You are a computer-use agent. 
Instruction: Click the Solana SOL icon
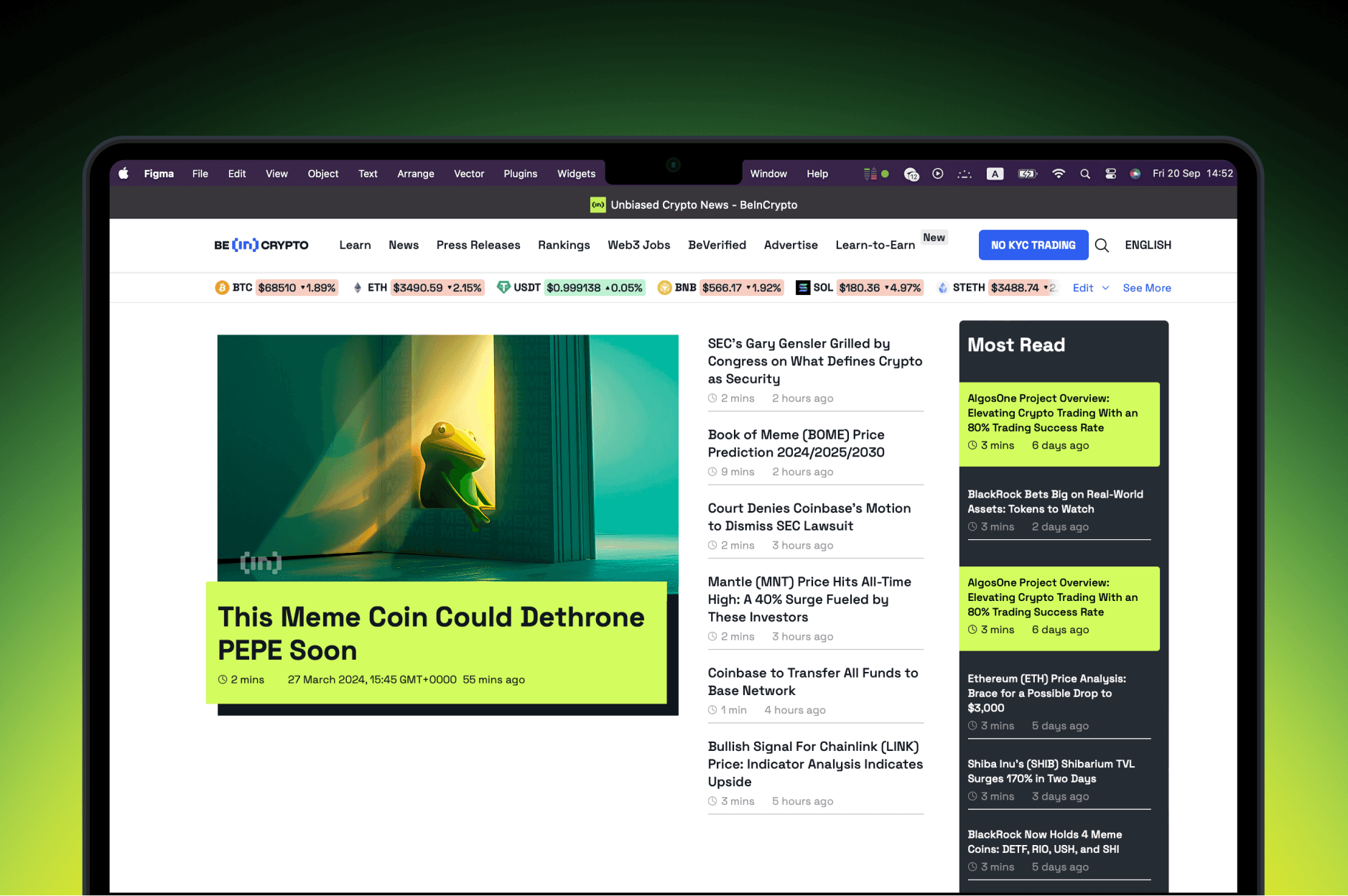pos(803,288)
